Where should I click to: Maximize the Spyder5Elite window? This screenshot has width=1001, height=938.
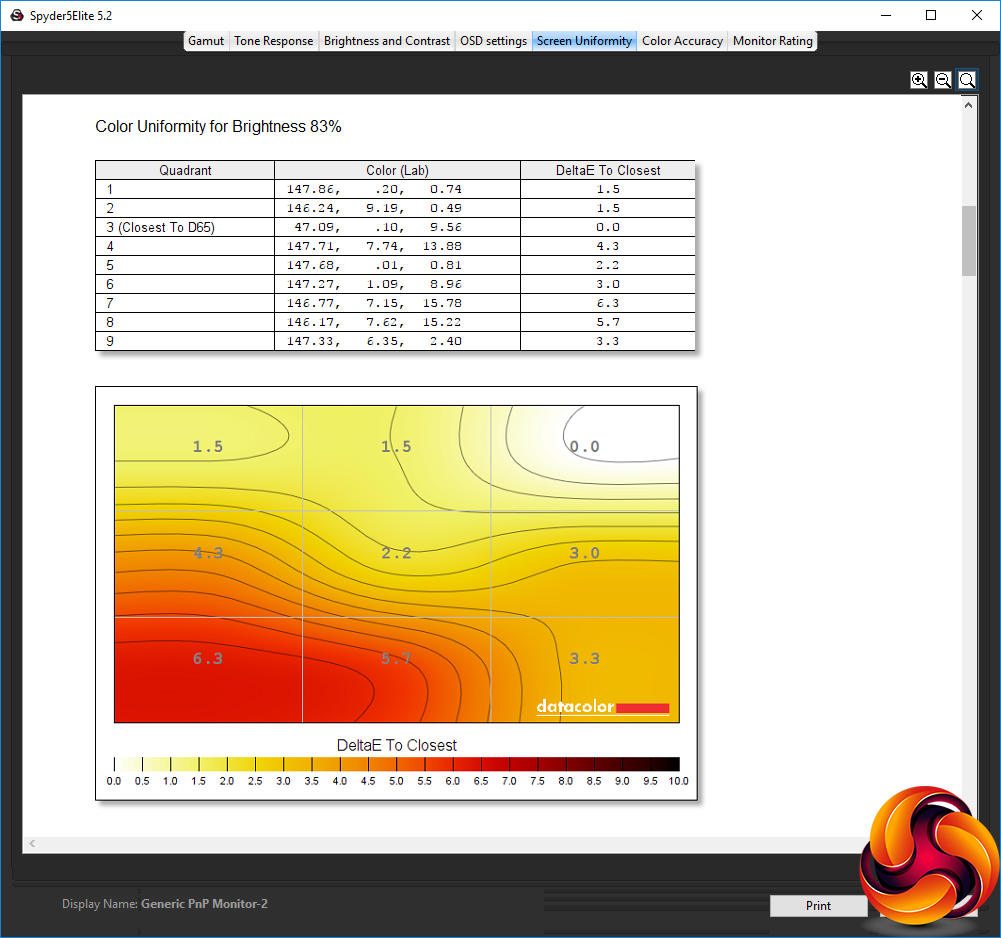click(x=931, y=15)
